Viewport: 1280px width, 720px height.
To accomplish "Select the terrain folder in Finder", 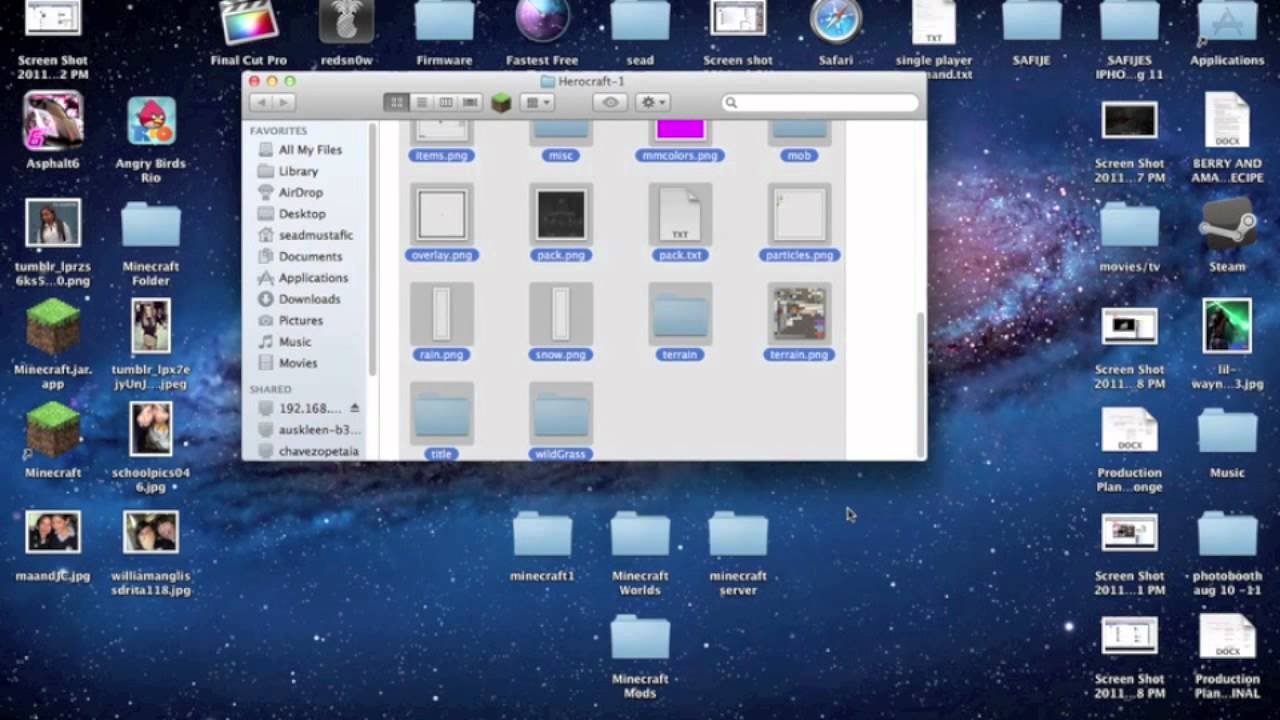I will click(680, 314).
